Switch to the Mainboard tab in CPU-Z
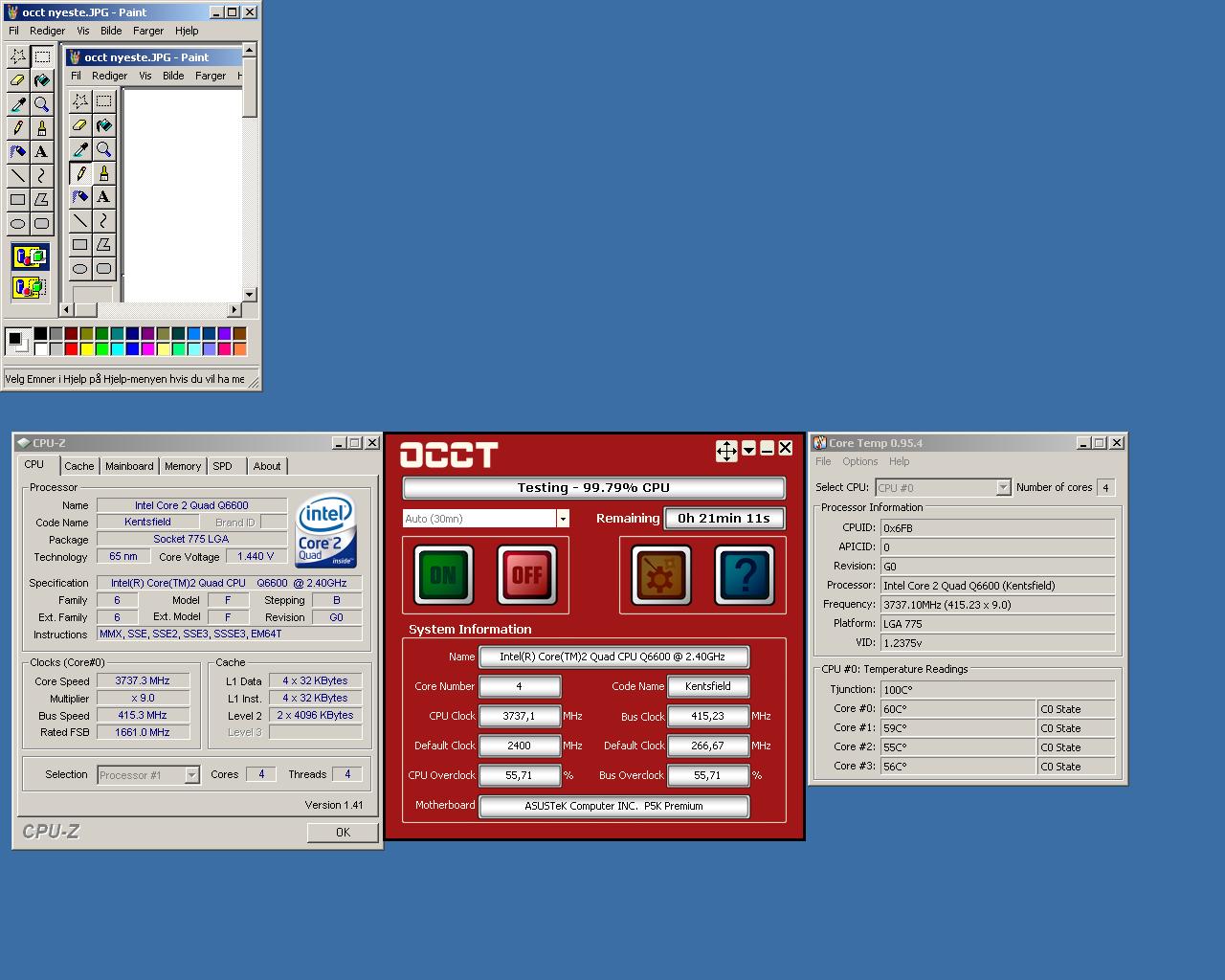 (x=129, y=466)
